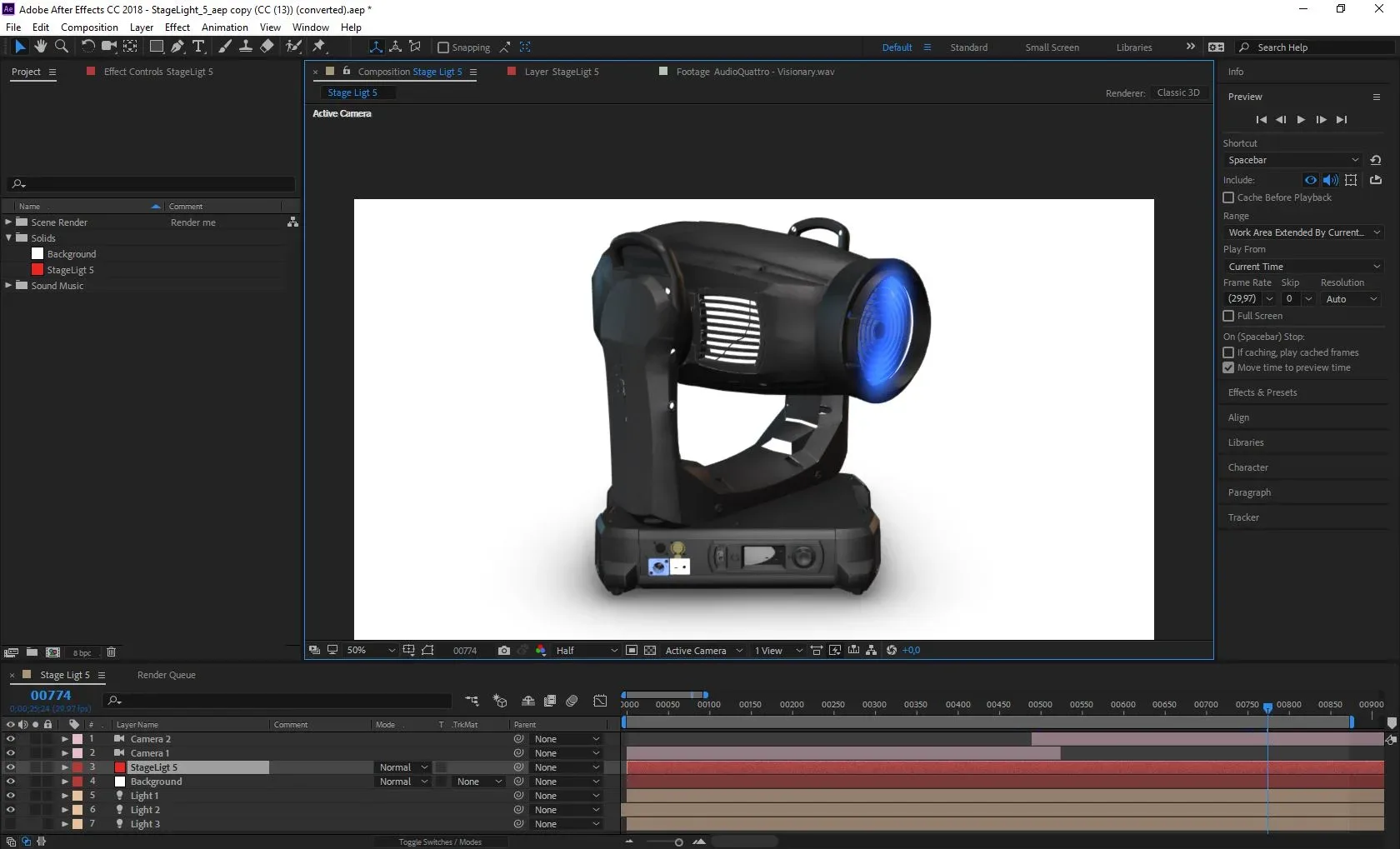Open the Effect menu
Image resolution: width=1400 pixels, height=849 pixels.
pos(177,27)
